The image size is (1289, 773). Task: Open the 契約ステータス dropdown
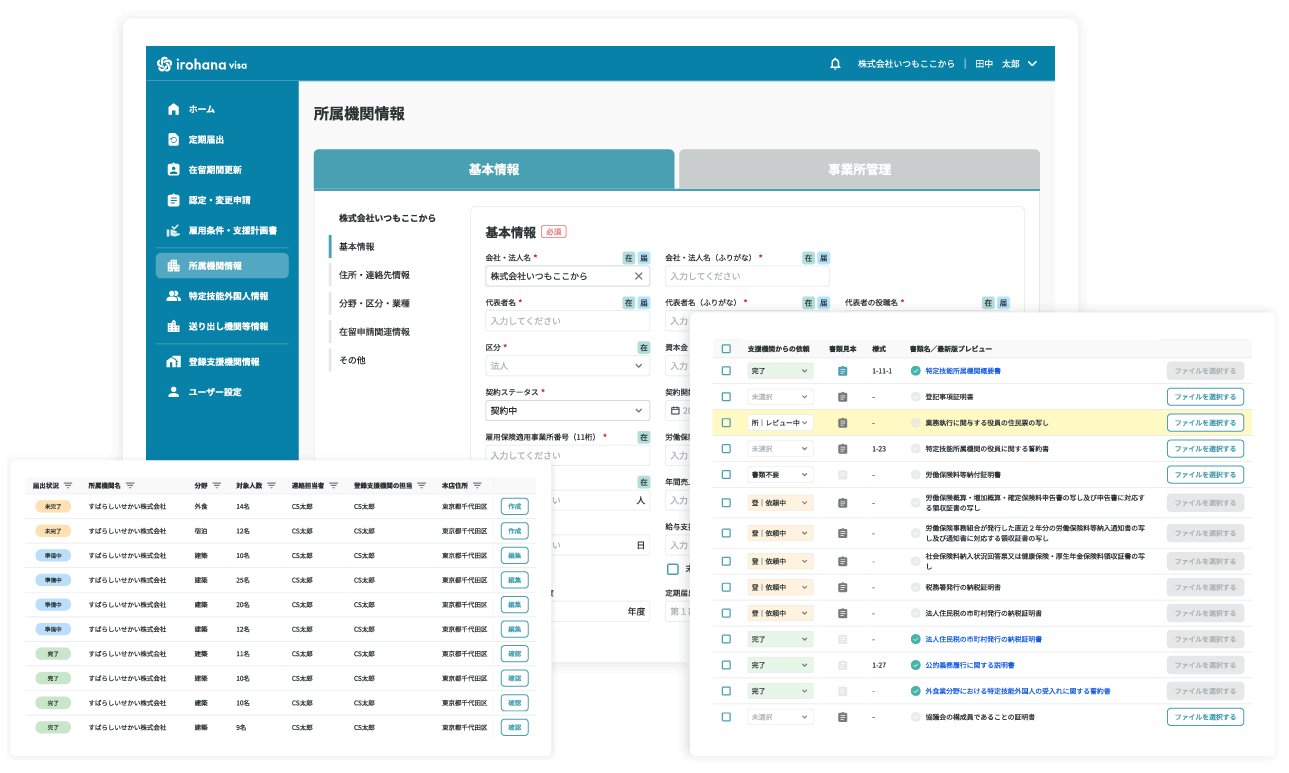point(567,411)
